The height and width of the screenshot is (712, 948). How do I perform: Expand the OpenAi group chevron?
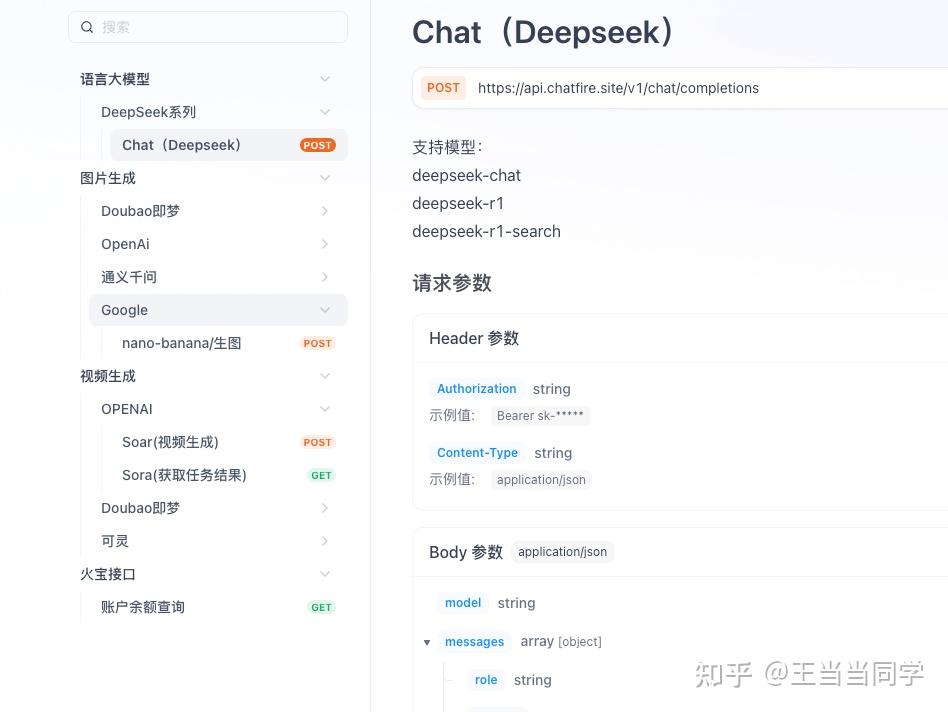(x=325, y=244)
